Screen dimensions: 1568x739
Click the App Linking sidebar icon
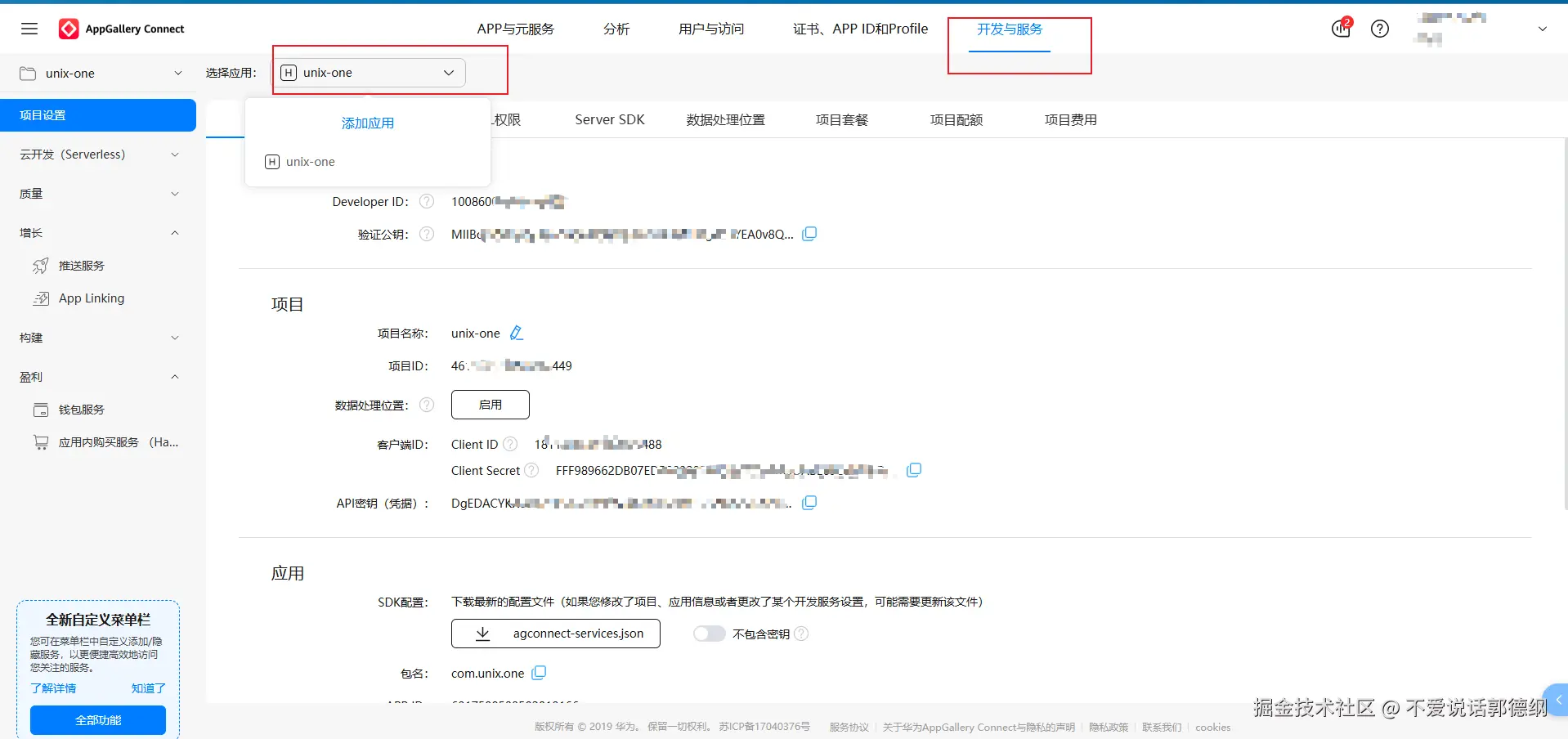pos(41,298)
